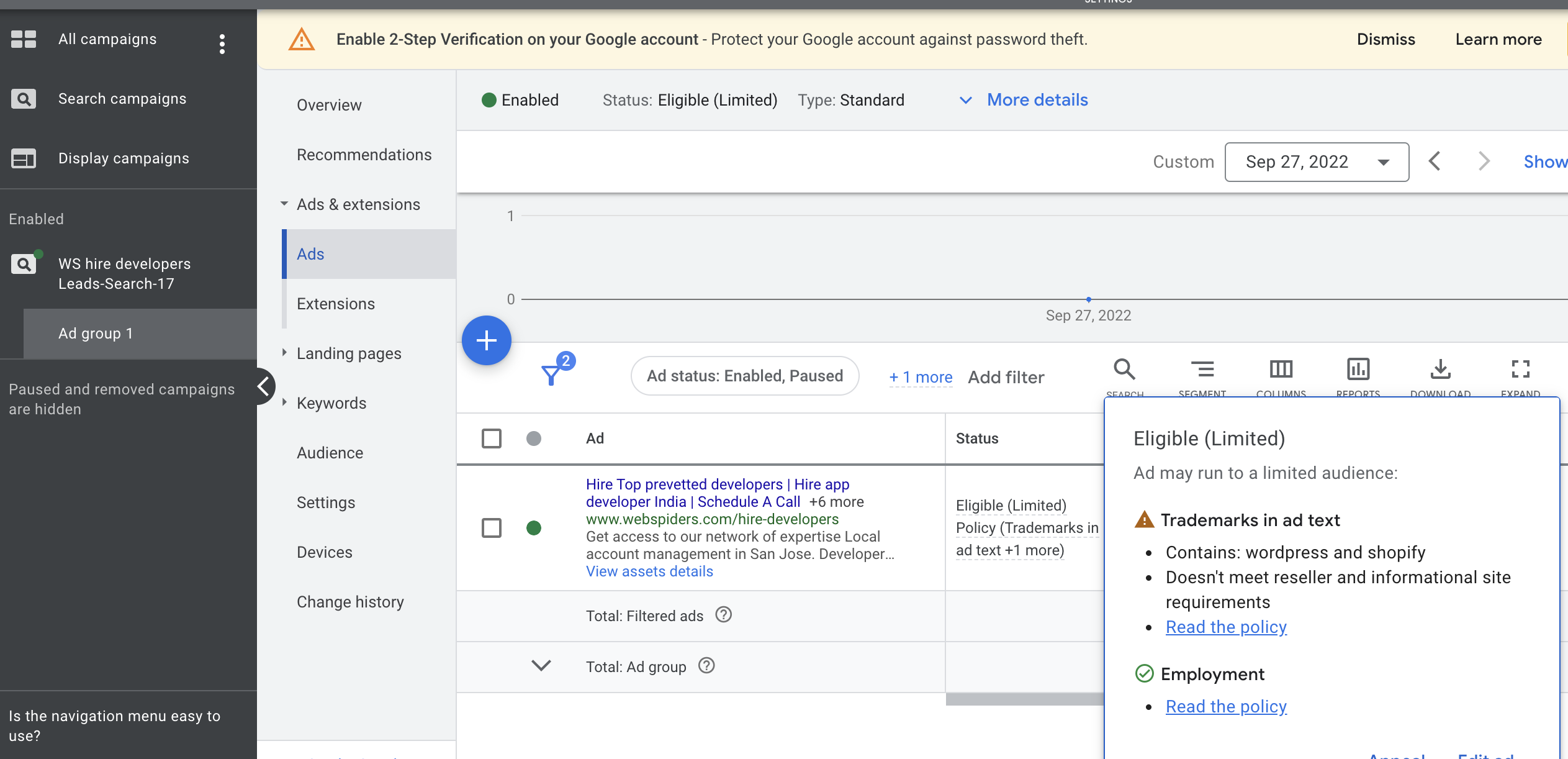Dismiss the 2-Step Verification banner

click(1386, 40)
